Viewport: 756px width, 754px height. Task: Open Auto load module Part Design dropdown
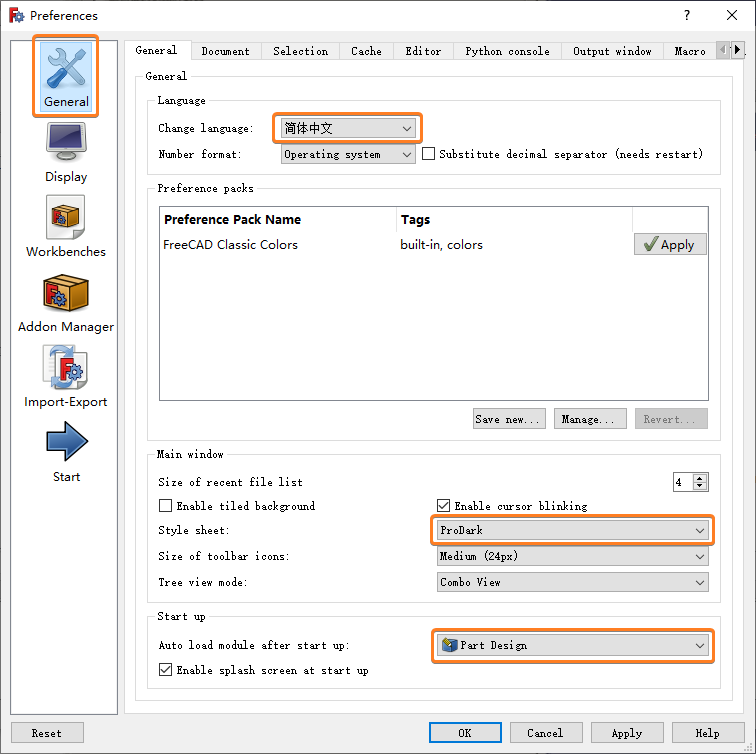[573, 646]
